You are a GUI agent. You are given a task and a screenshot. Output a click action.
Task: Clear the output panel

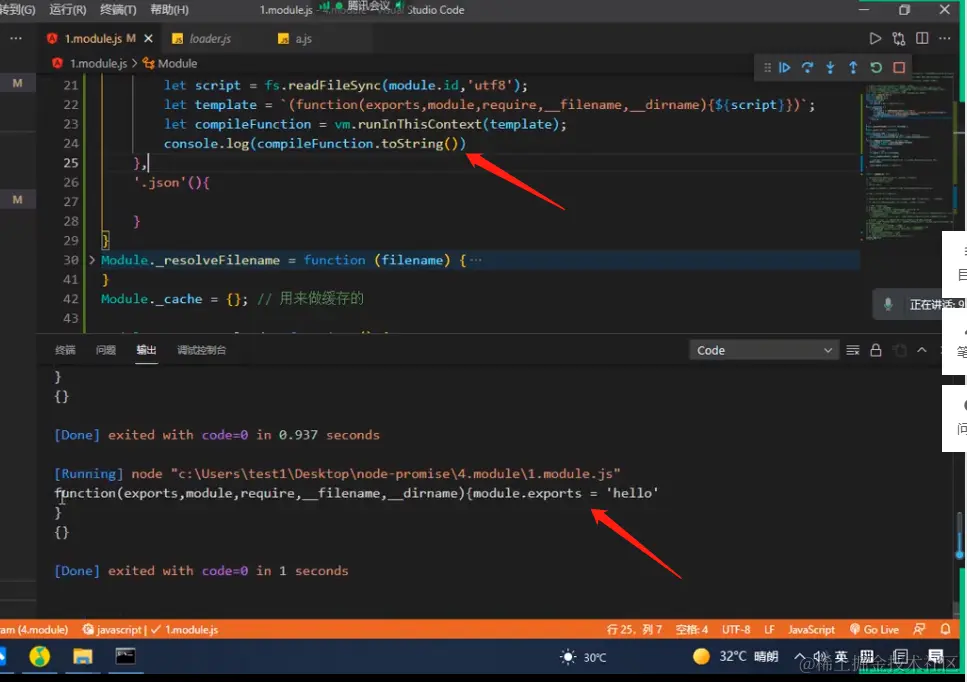[x=853, y=351]
